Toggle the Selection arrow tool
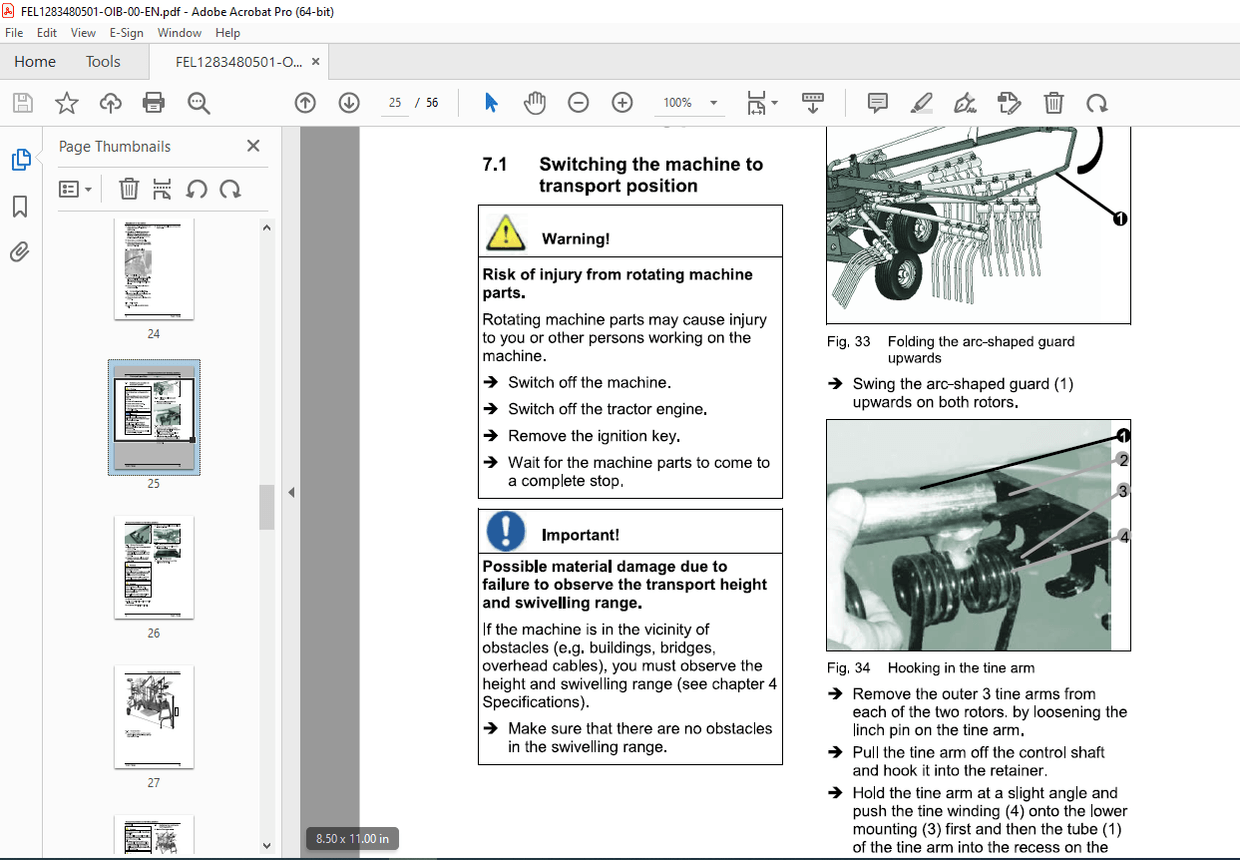 [x=491, y=102]
